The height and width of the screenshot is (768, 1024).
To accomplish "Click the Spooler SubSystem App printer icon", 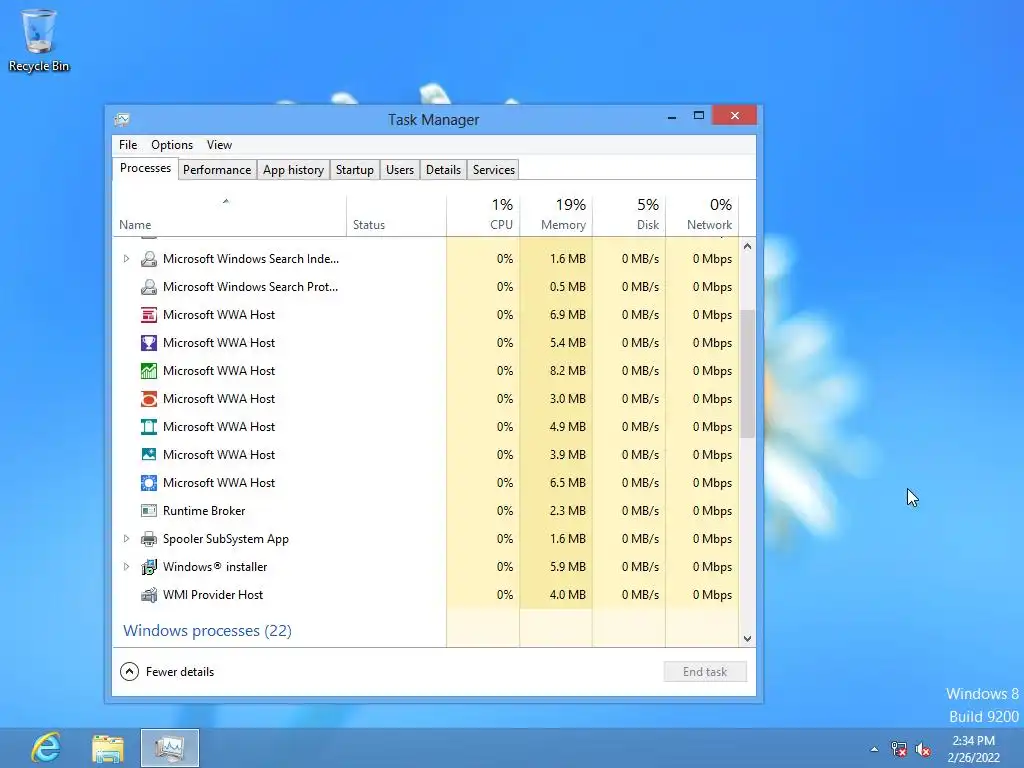I will (149, 539).
